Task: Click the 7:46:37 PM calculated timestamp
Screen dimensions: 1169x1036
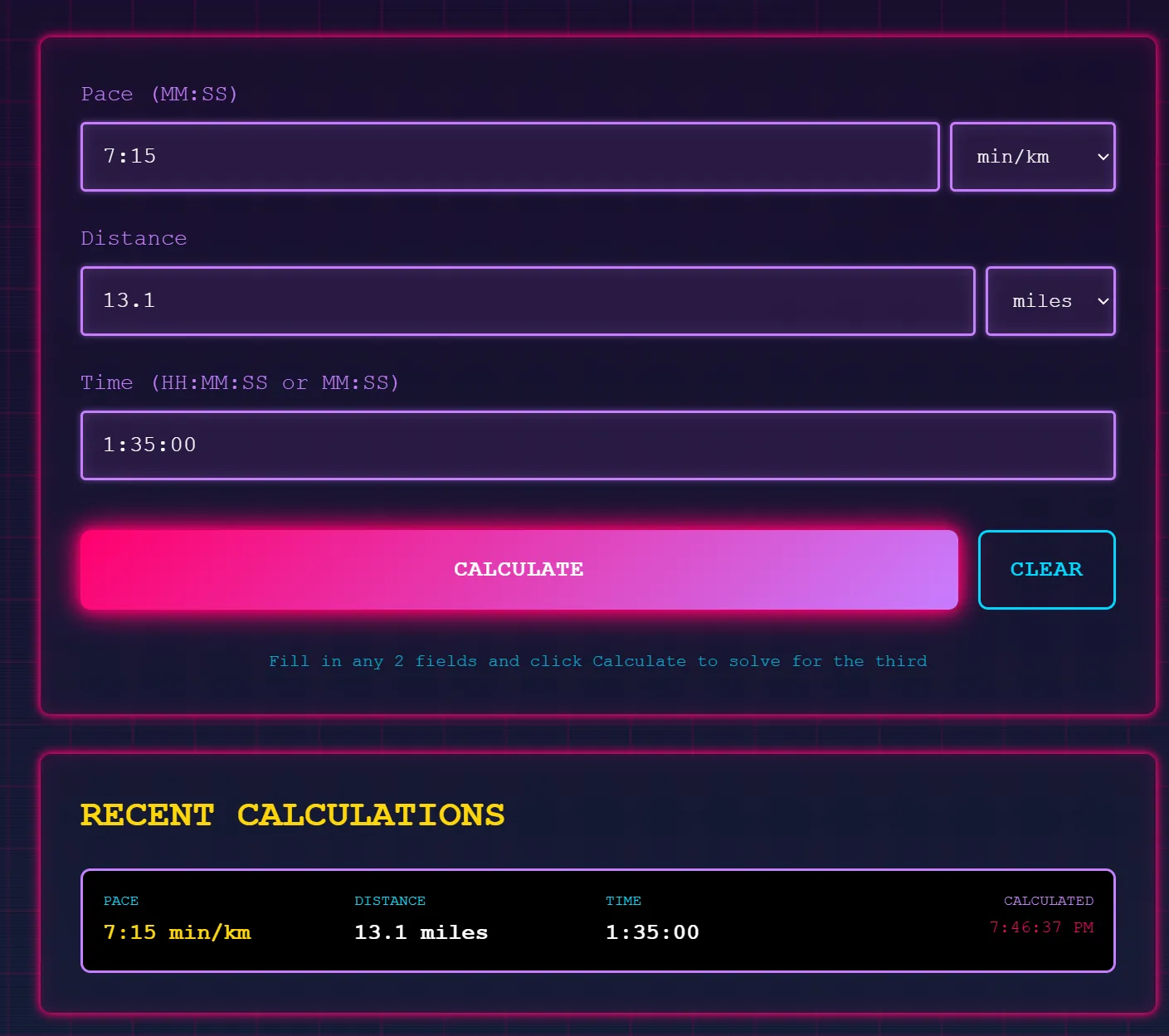Action: 1041,927
